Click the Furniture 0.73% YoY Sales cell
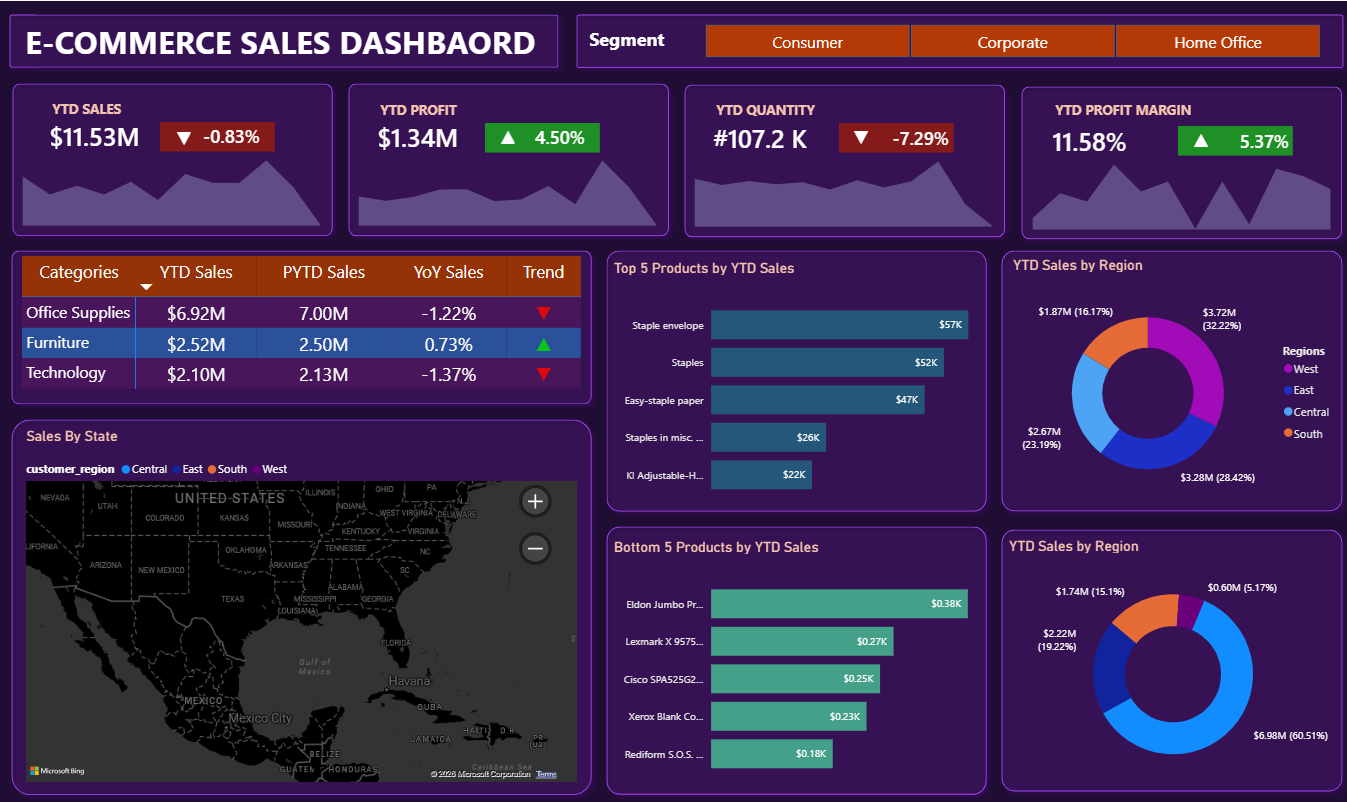1347x802 pixels. [x=448, y=344]
